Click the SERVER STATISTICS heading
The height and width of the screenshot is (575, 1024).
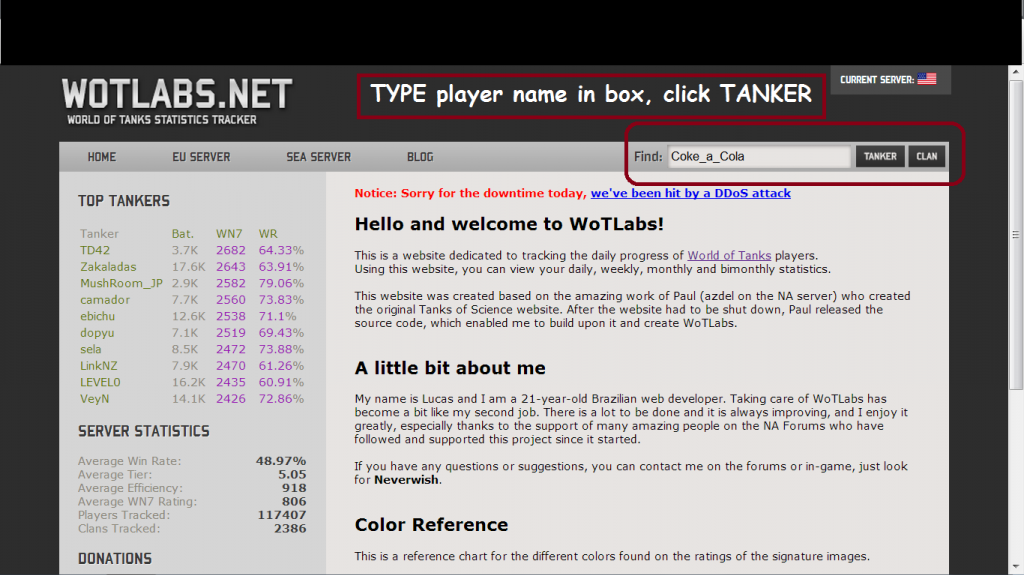(x=144, y=431)
